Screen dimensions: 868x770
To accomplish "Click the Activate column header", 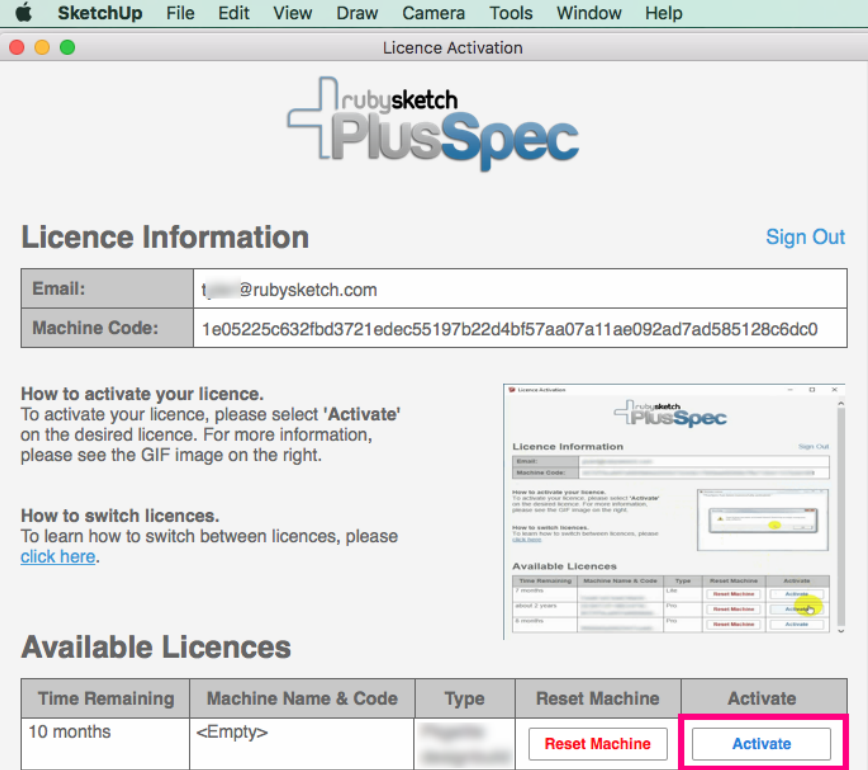I will click(x=764, y=699).
